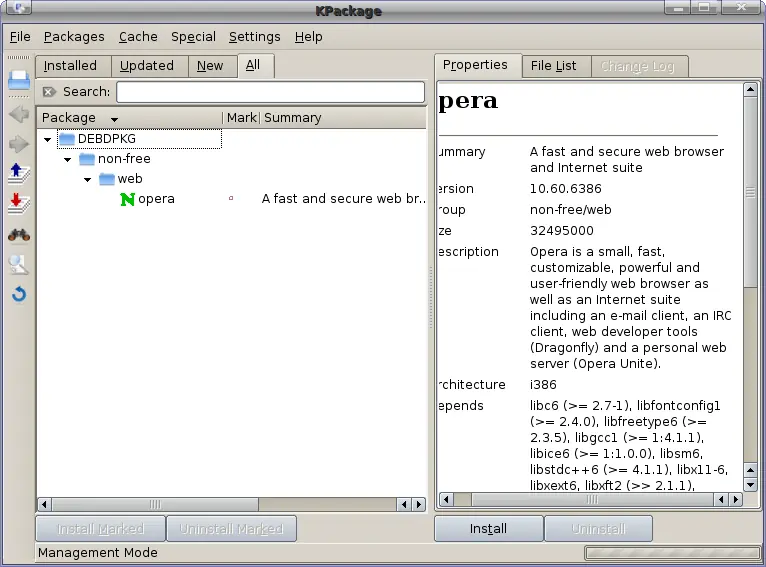Select the Properties tab
Viewport: 766px width, 567px height.
click(x=478, y=65)
